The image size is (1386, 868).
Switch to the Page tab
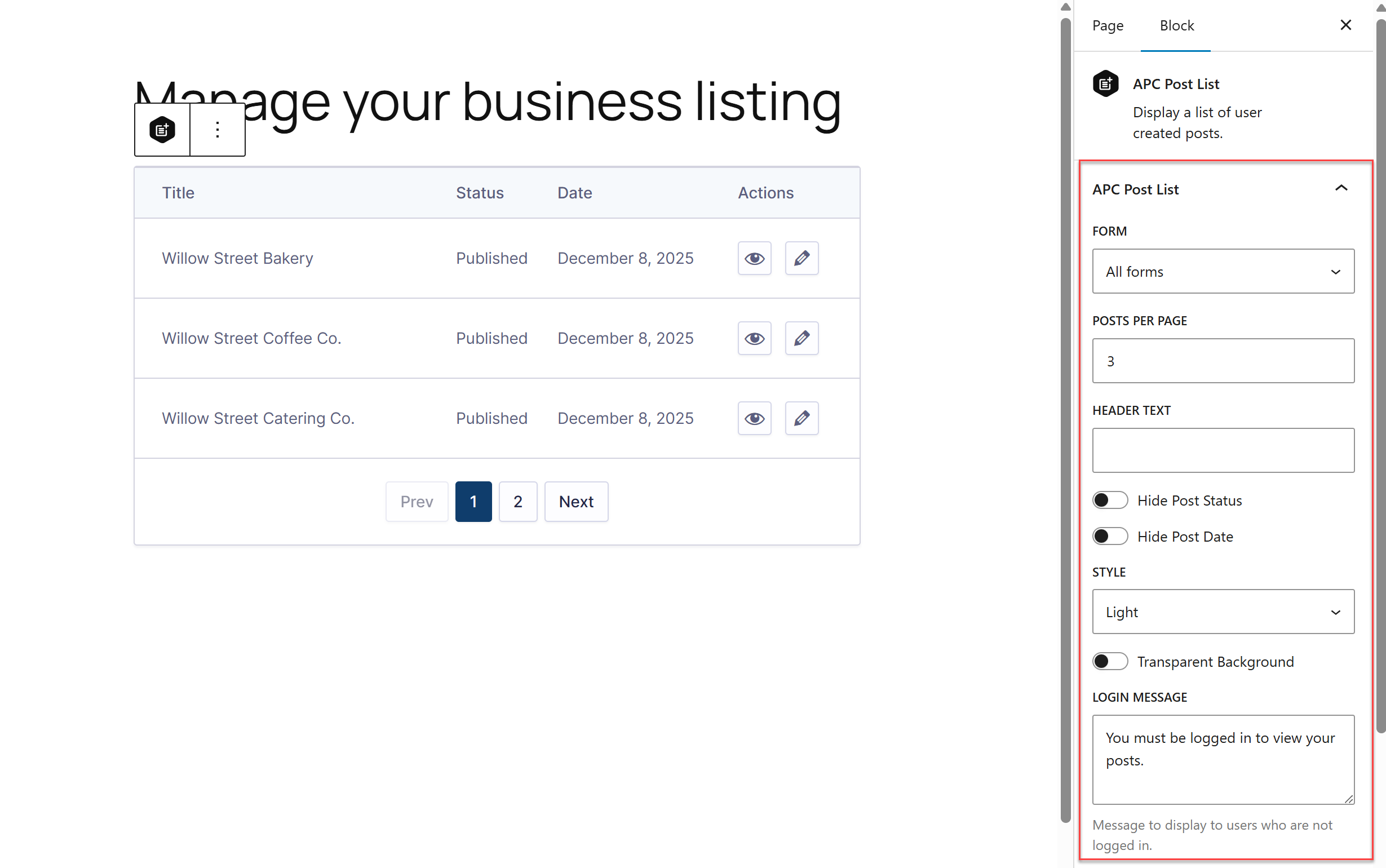1107,26
